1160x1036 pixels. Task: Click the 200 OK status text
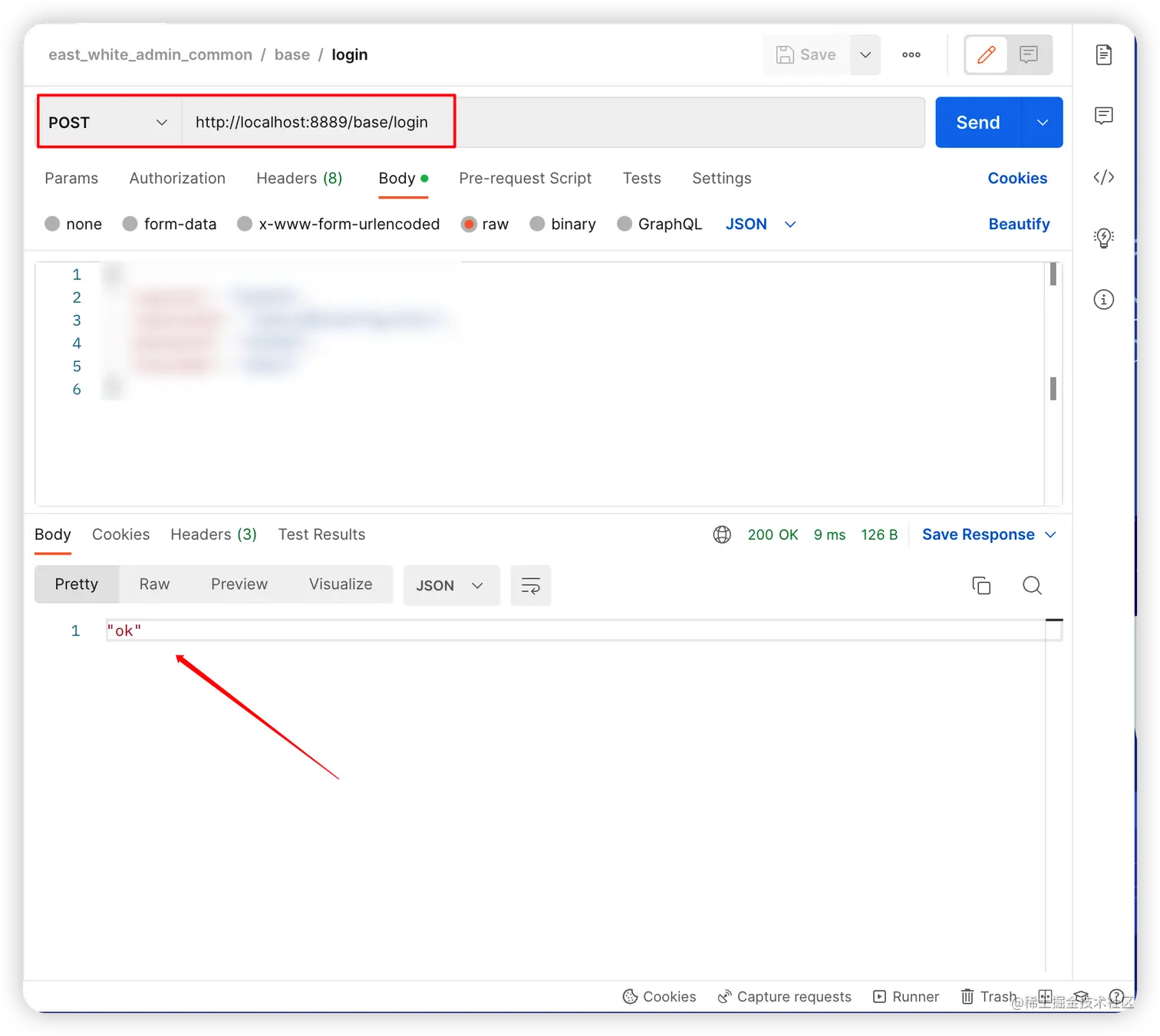(x=773, y=534)
